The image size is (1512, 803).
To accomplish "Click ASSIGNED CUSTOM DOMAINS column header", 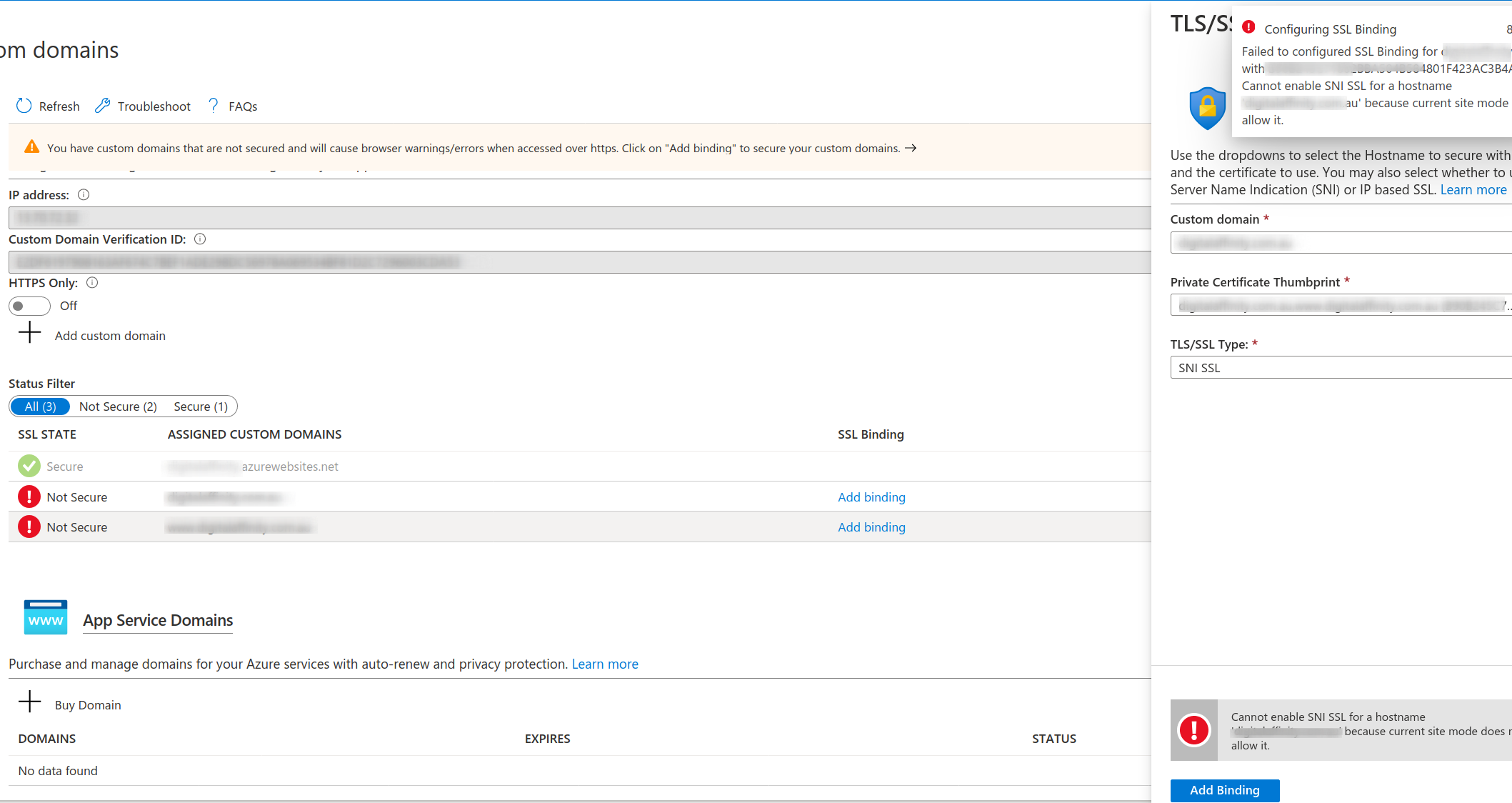I will pyautogui.click(x=254, y=434).
